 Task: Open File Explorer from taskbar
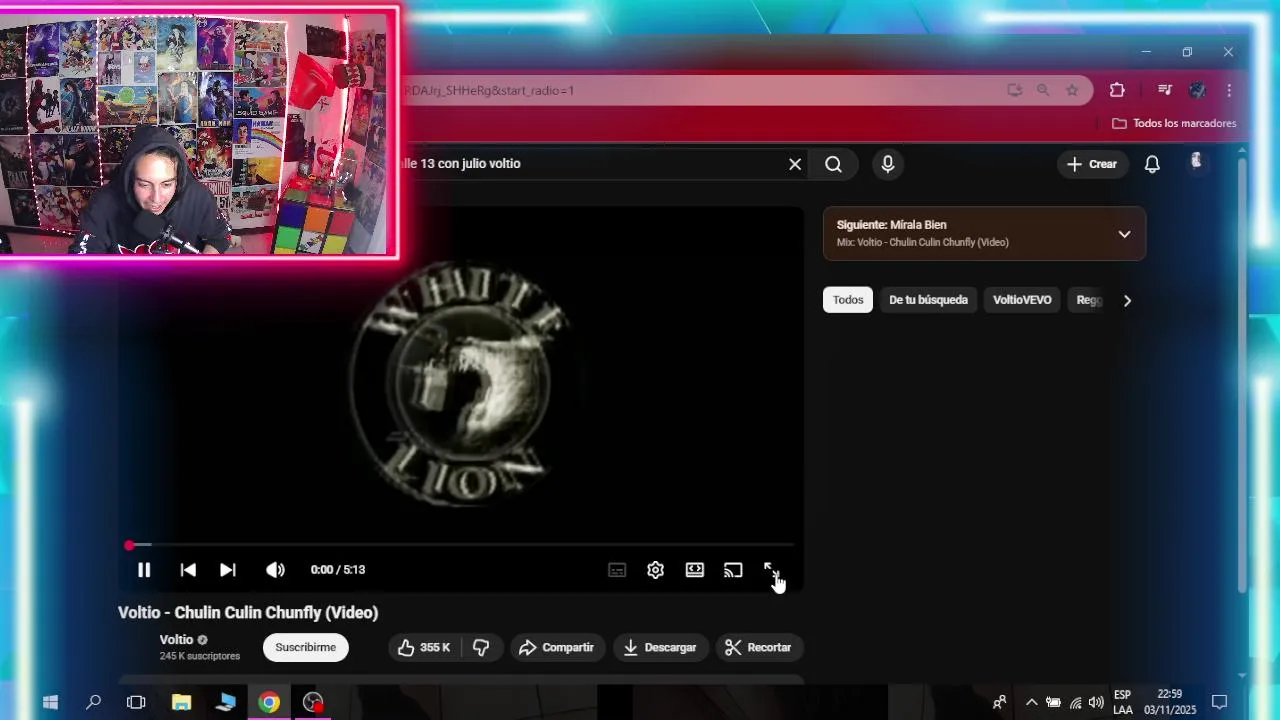[181, 702]
